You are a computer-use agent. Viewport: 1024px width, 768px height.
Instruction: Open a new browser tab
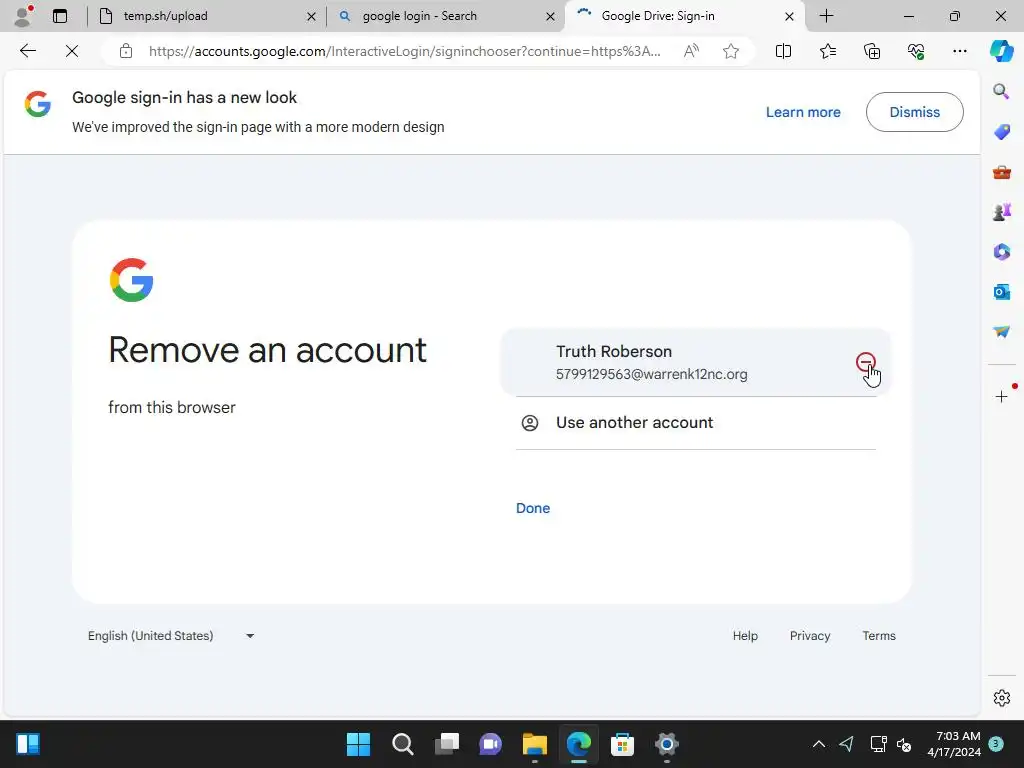pos(826,16)
